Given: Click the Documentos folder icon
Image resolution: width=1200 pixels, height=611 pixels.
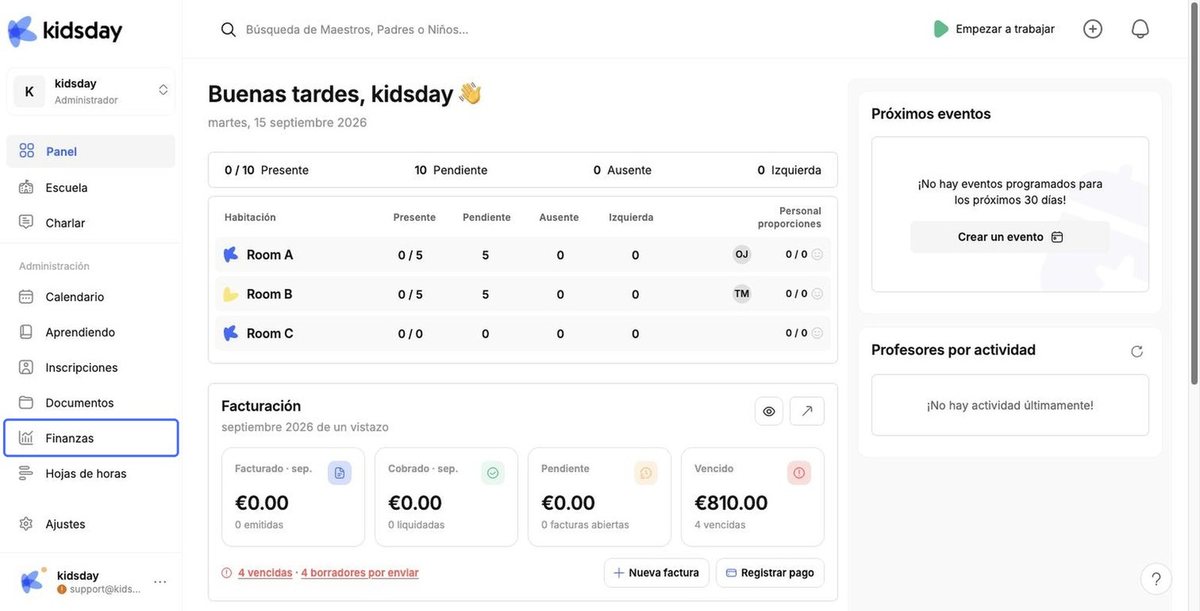Looking at the screenshot, I should click(26, 402).
